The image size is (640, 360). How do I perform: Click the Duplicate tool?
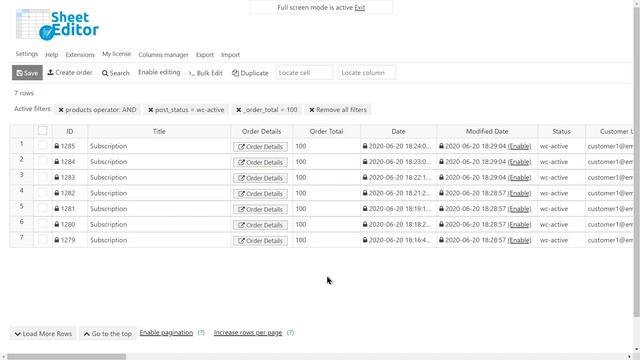coord(250,73)
